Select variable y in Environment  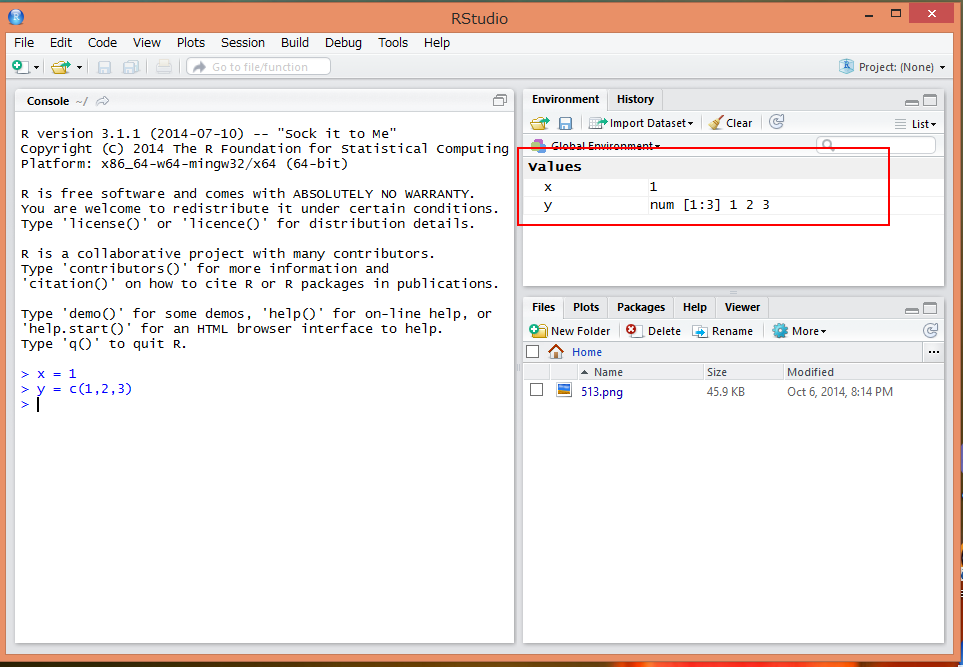coord(548,205)
